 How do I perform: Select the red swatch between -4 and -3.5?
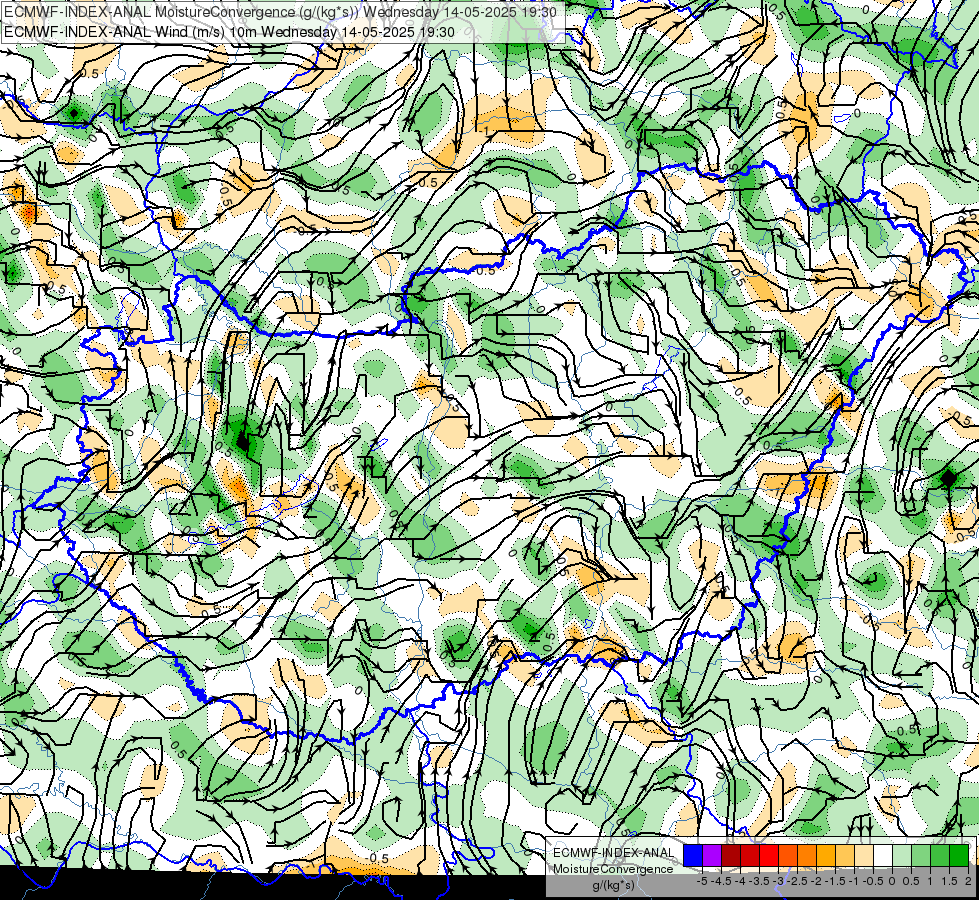tap(750, 855)
